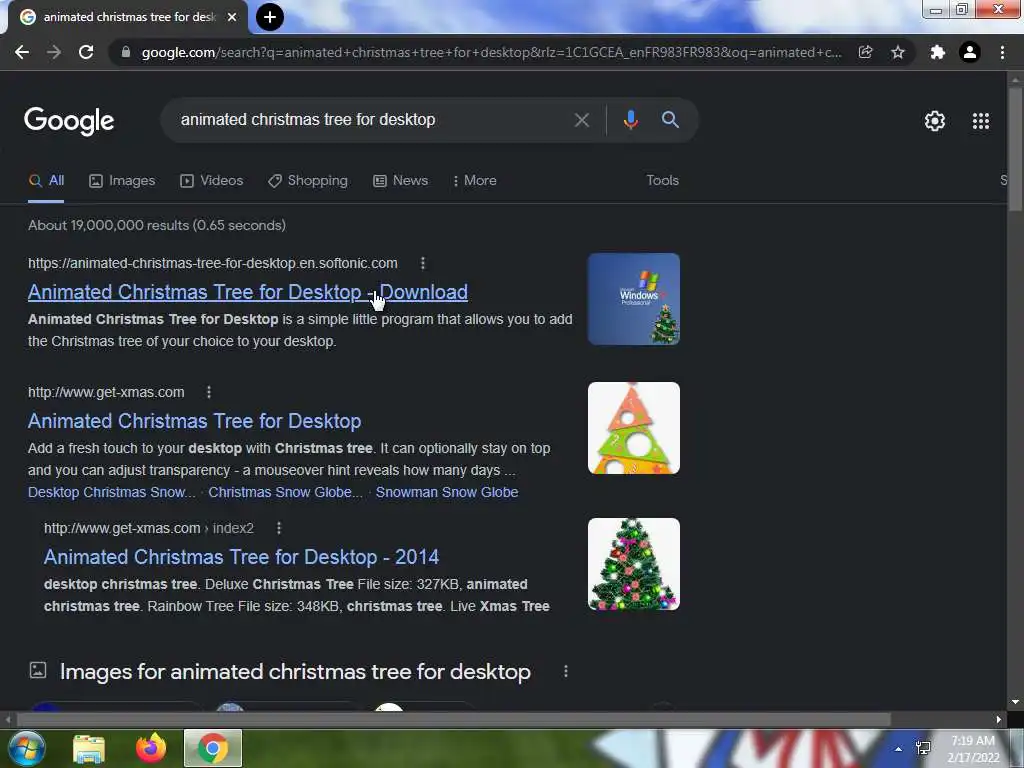Screen dimensions: 1024x768
Task: Clear the search box with the X
Action: click(x=581, y=120)
